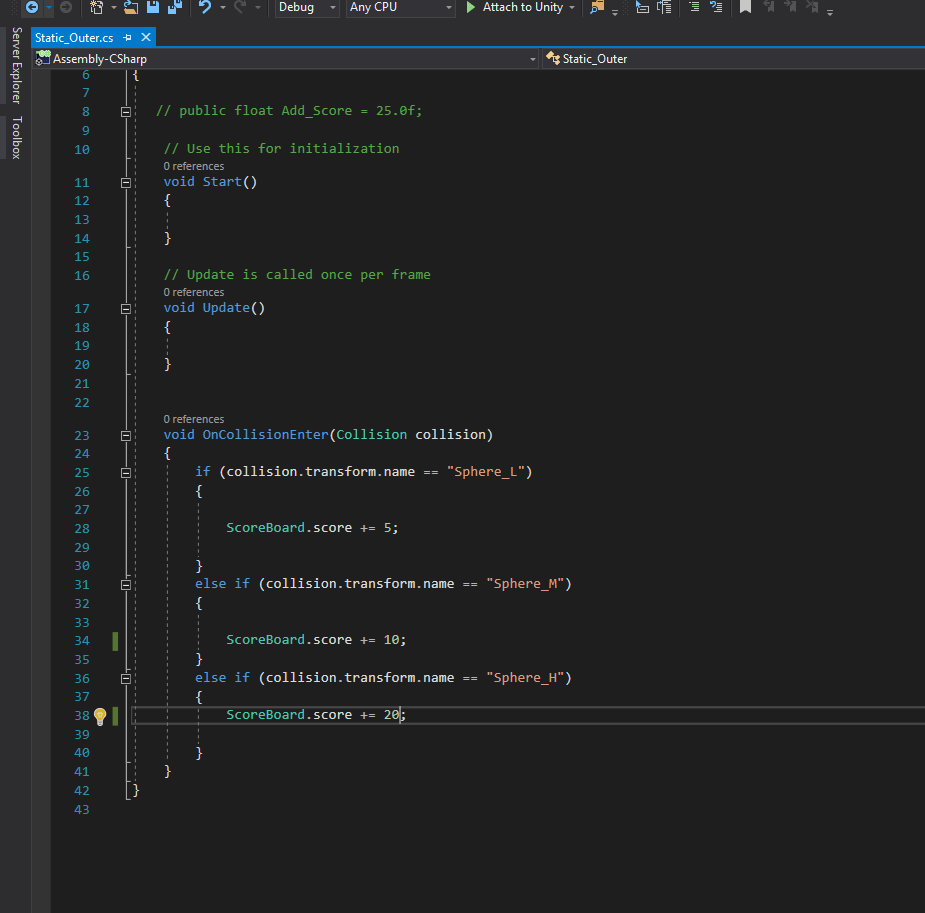Click the Navigate Backward arrow icon

tap(31, 7)
